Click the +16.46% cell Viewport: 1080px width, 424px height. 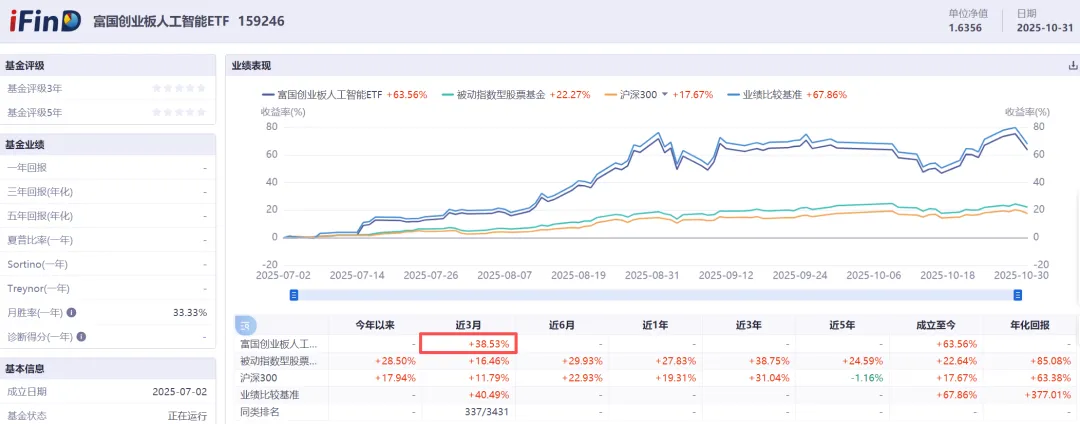490,361
